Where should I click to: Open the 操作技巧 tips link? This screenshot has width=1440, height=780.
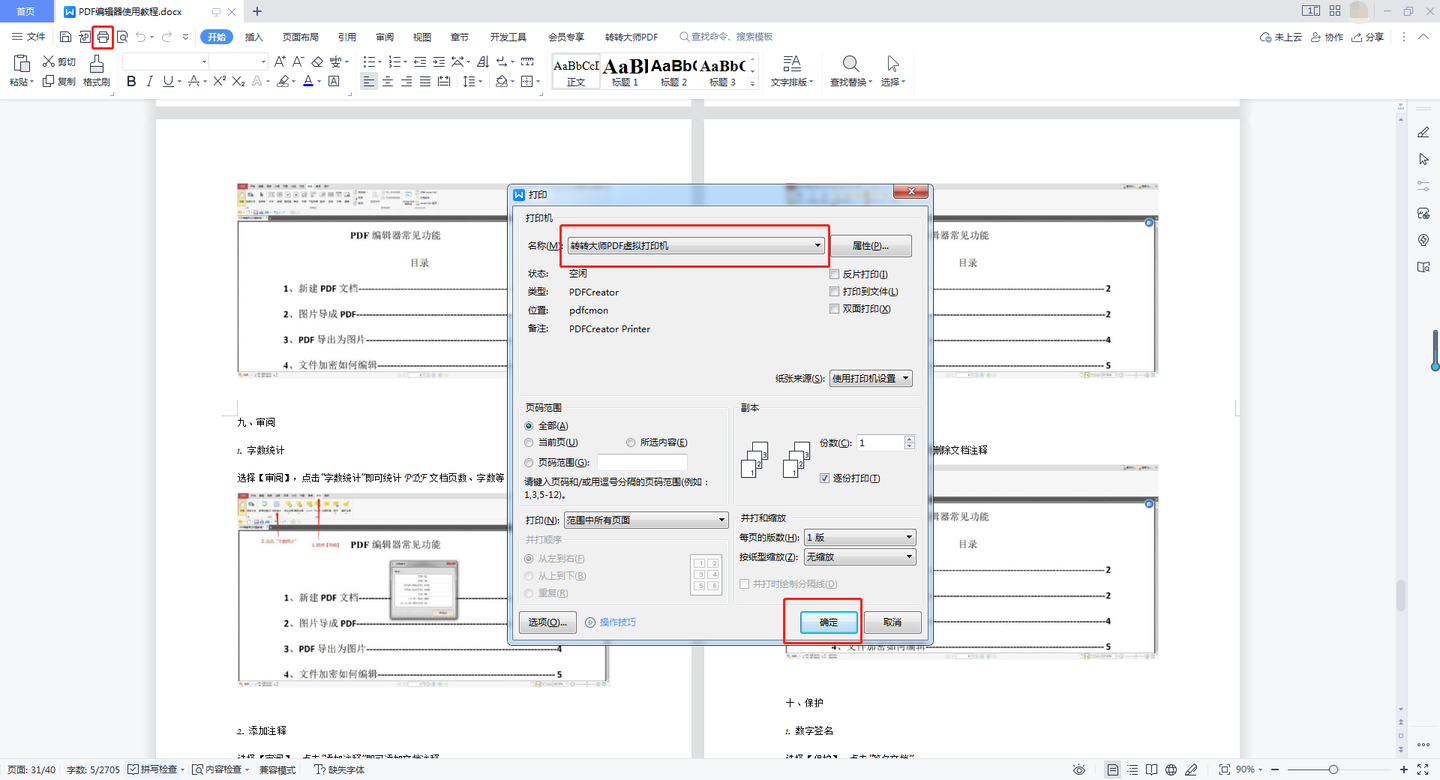pos(617,622)
